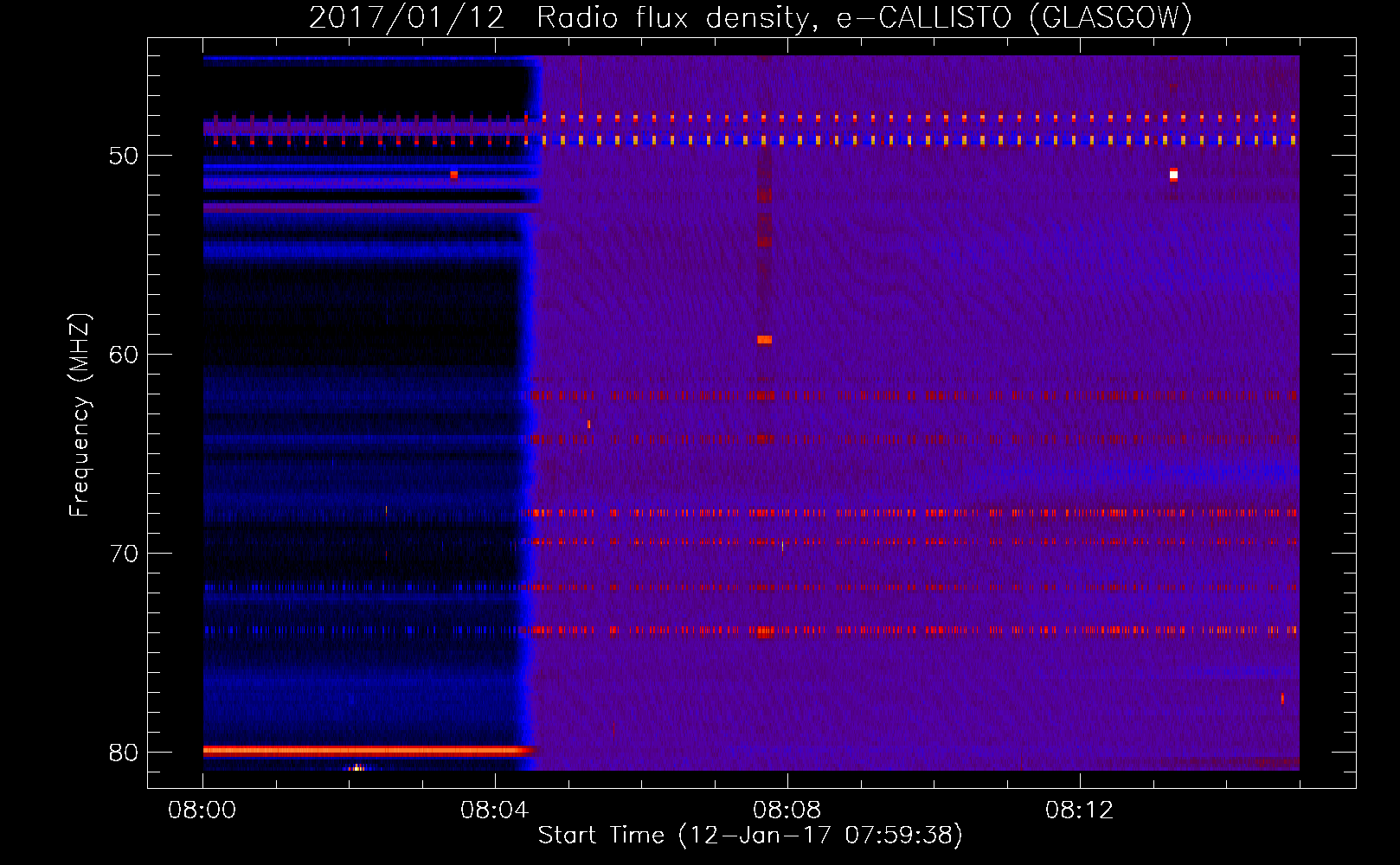
Task: Click the '08:00' time tick label
Action: pos(202,811)
